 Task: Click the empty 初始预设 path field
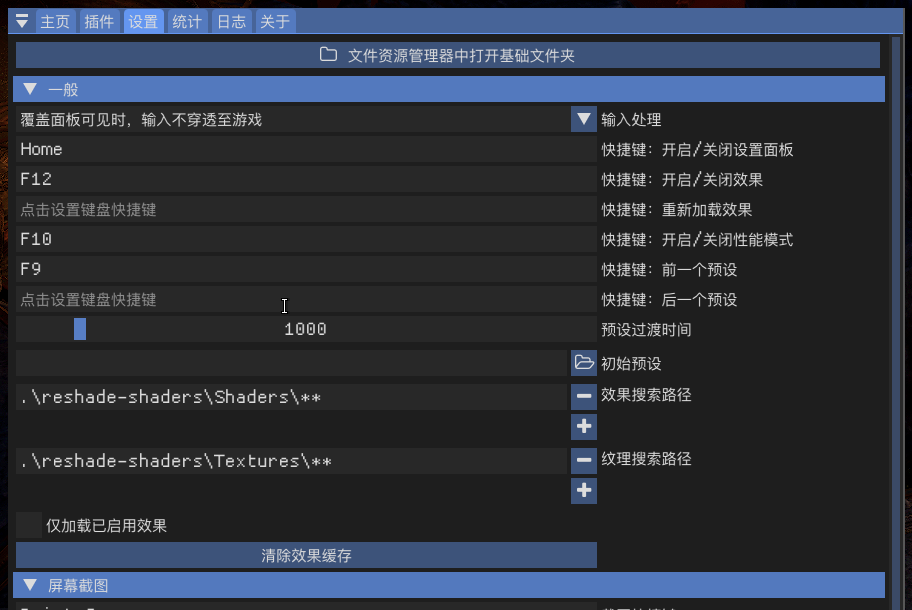coord(291,363)
